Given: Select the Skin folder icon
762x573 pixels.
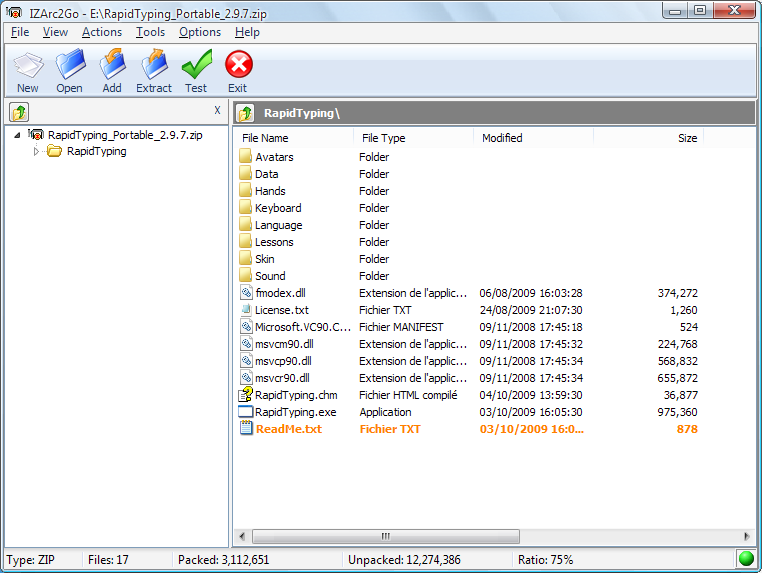Looking at the screenshot, I should pos(245,259).
